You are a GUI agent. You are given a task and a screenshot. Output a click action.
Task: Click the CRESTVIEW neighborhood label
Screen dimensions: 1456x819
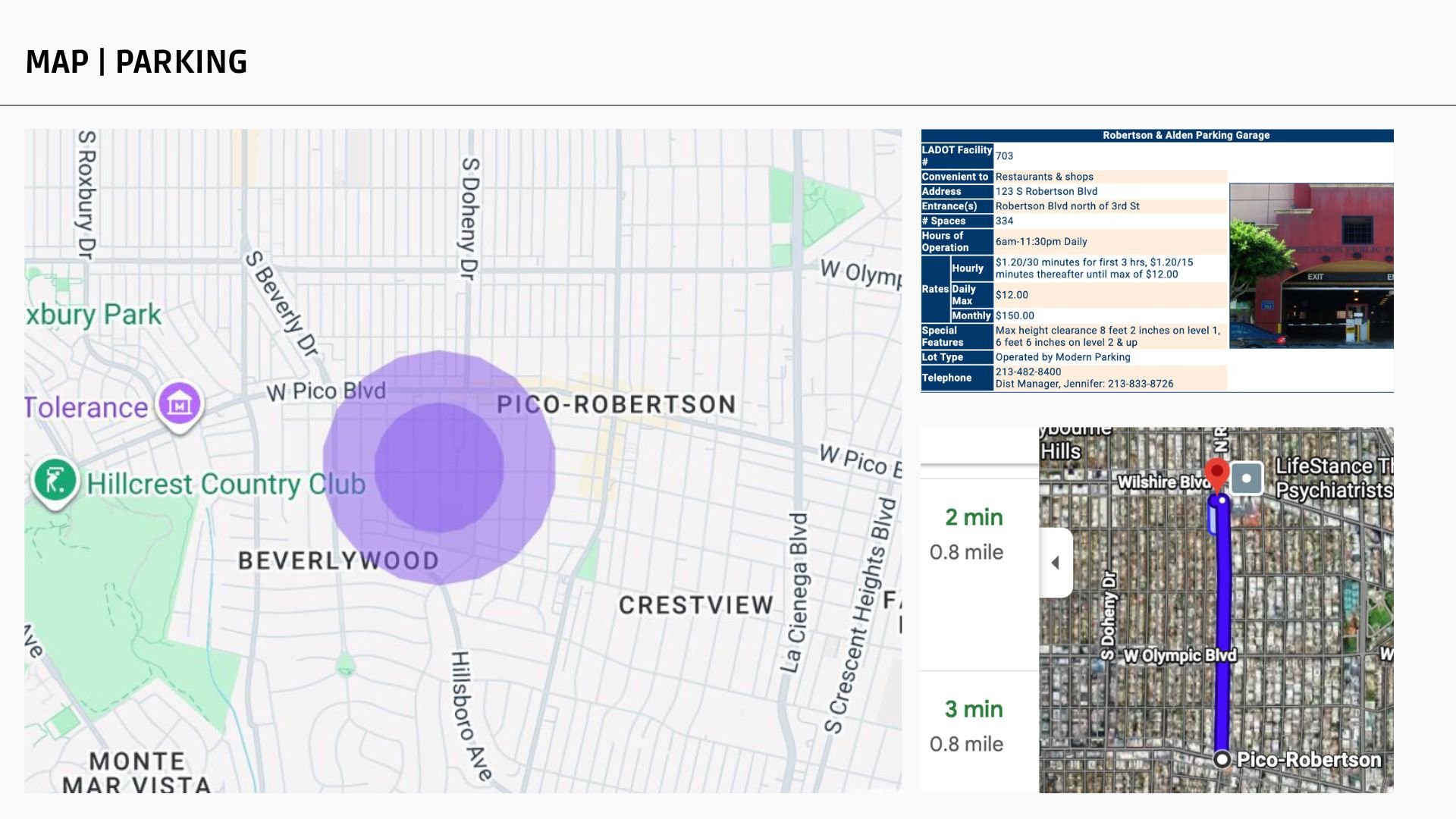[696, 604]
